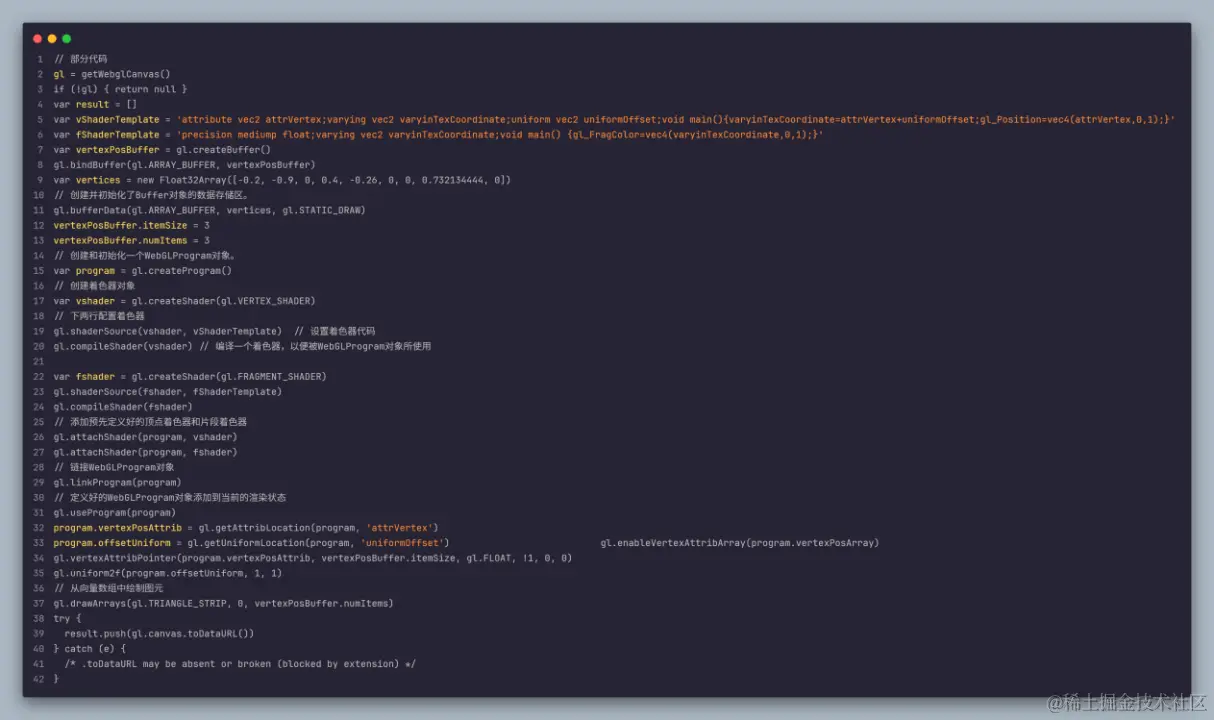Image resolution: width=1214 pixels, height=720 pixels.
Task: Click the 'gl.drawArrays(gl.TRIANGLE_STRIP' line
Action: [x=224, y=603]
